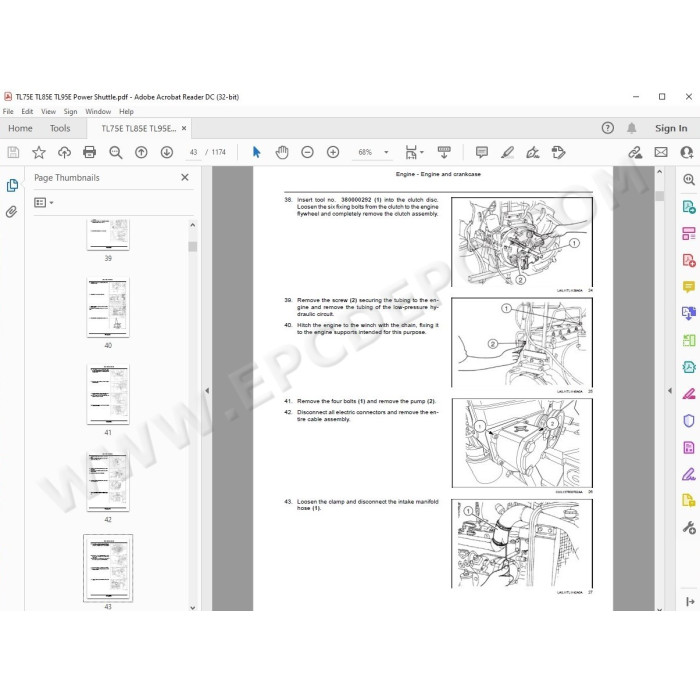Zoom in with the plus circle
Image resolution: width=700 pixels, height=700 pixels.
(x=333, y=152)
